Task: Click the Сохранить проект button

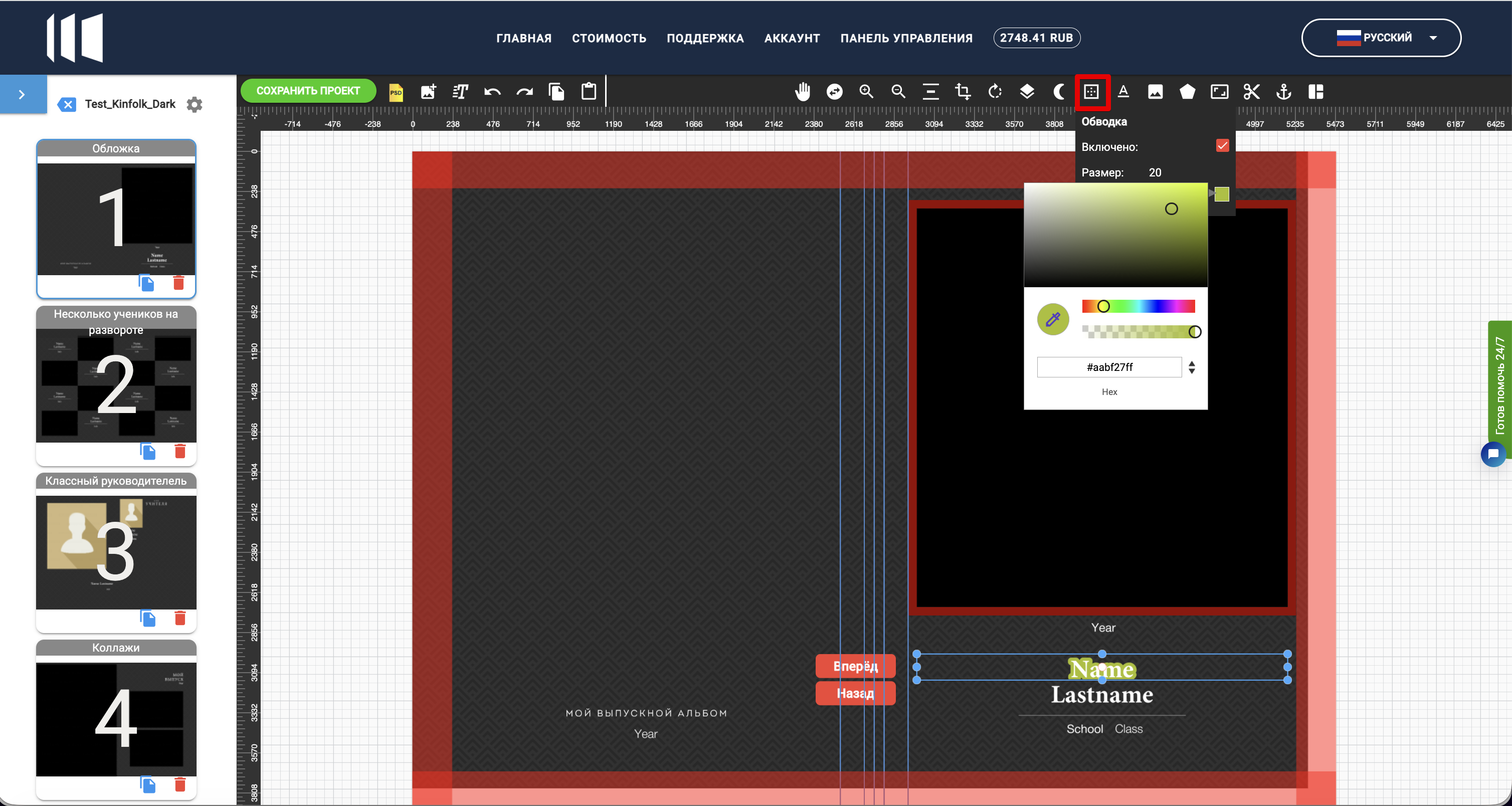Action: point(308,91)
